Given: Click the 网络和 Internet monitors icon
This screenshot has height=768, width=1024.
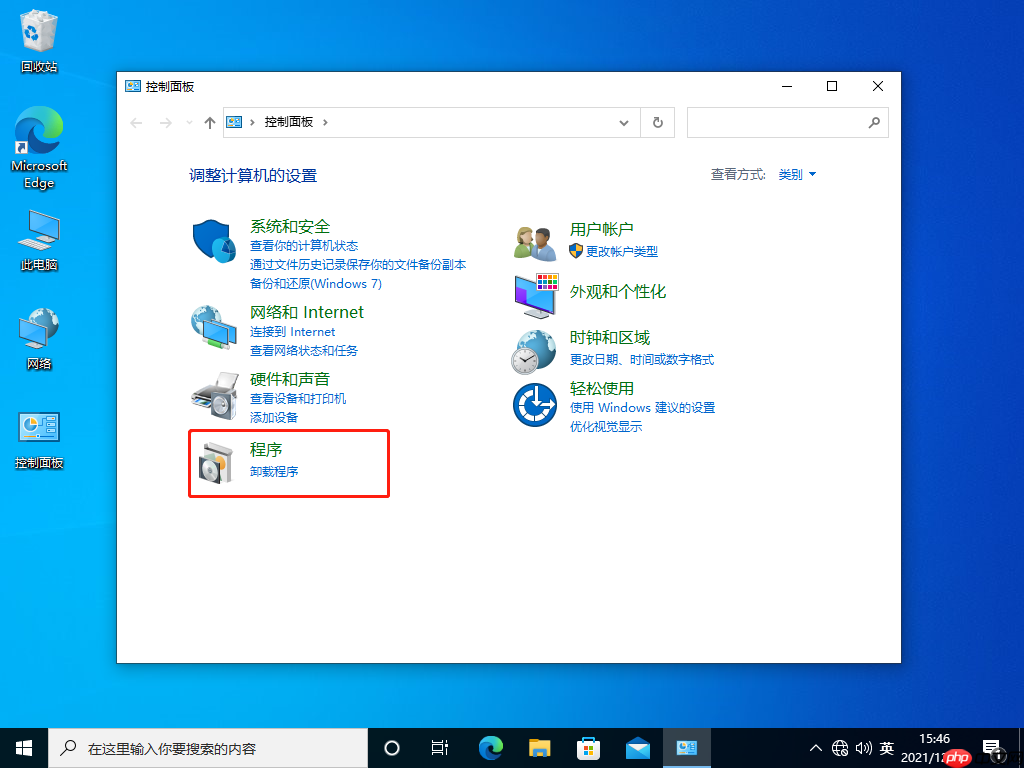Looking at the screenshot, I should 213,328.
